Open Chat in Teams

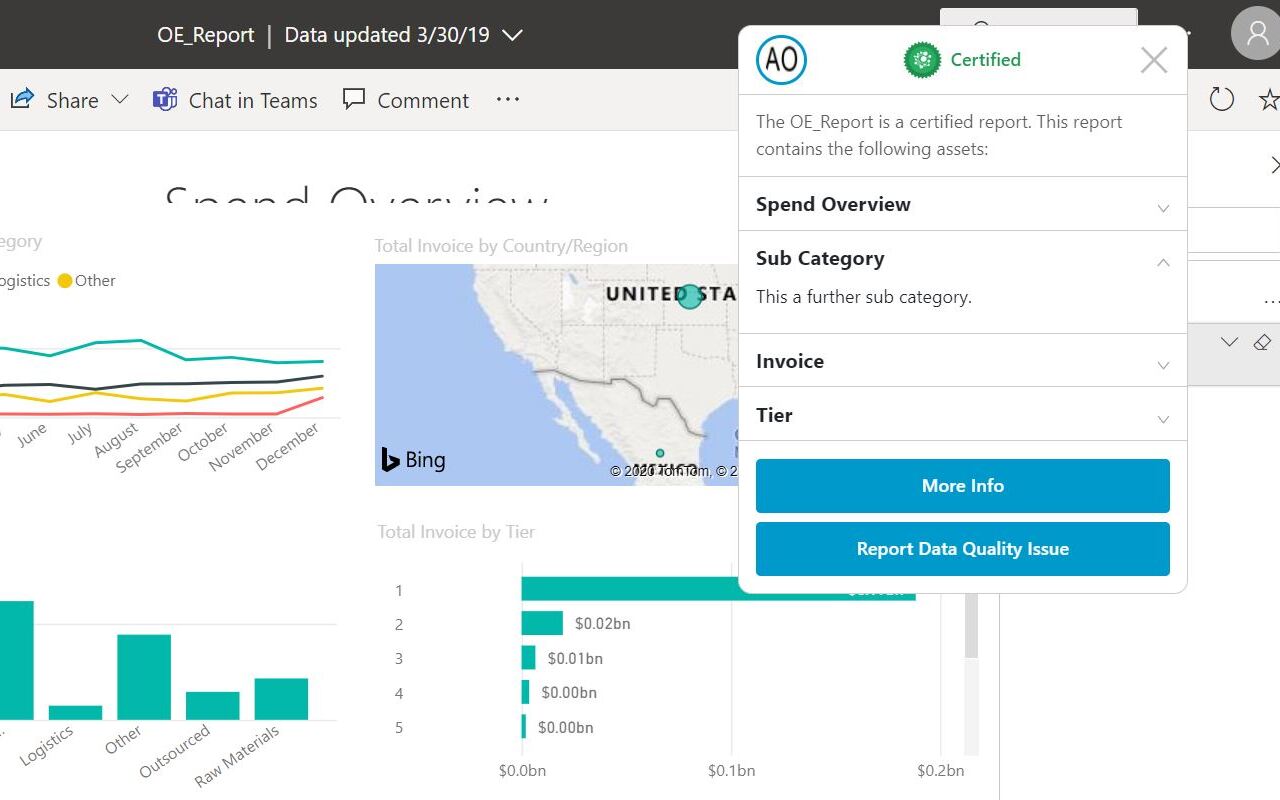235,100
